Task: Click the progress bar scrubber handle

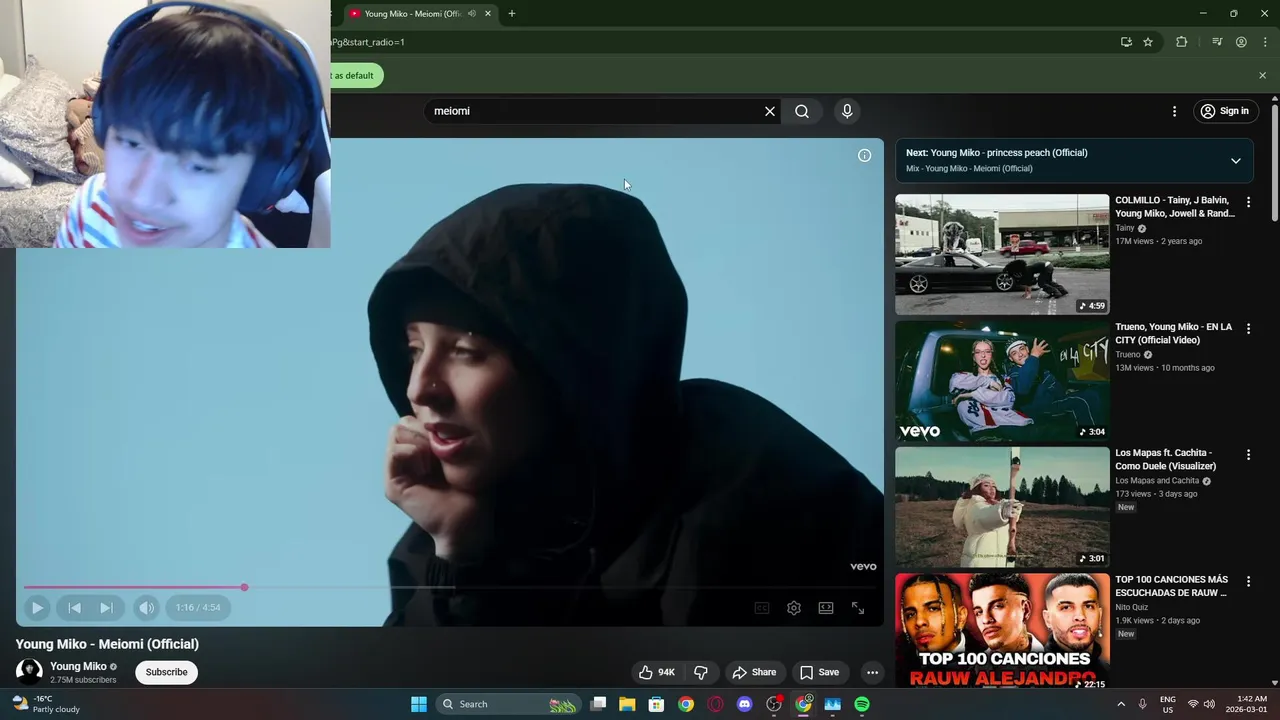Action: [244, 587]
